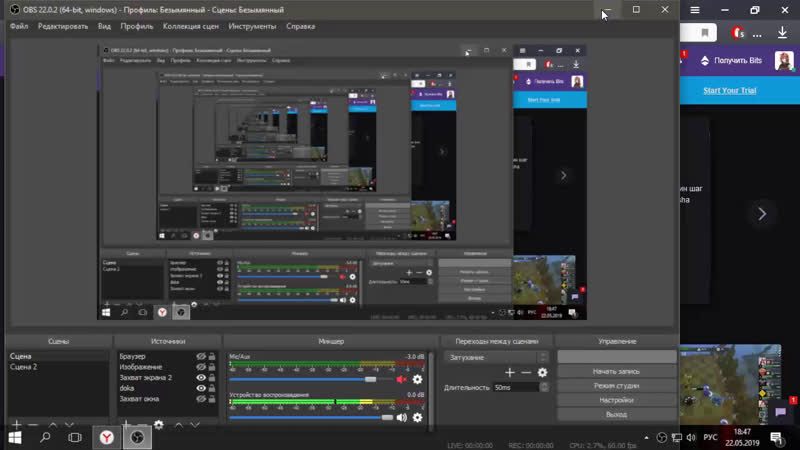Viewport: 800px width, 450px height.
Task: Click Выход button
Action: [x=616, y=414]
